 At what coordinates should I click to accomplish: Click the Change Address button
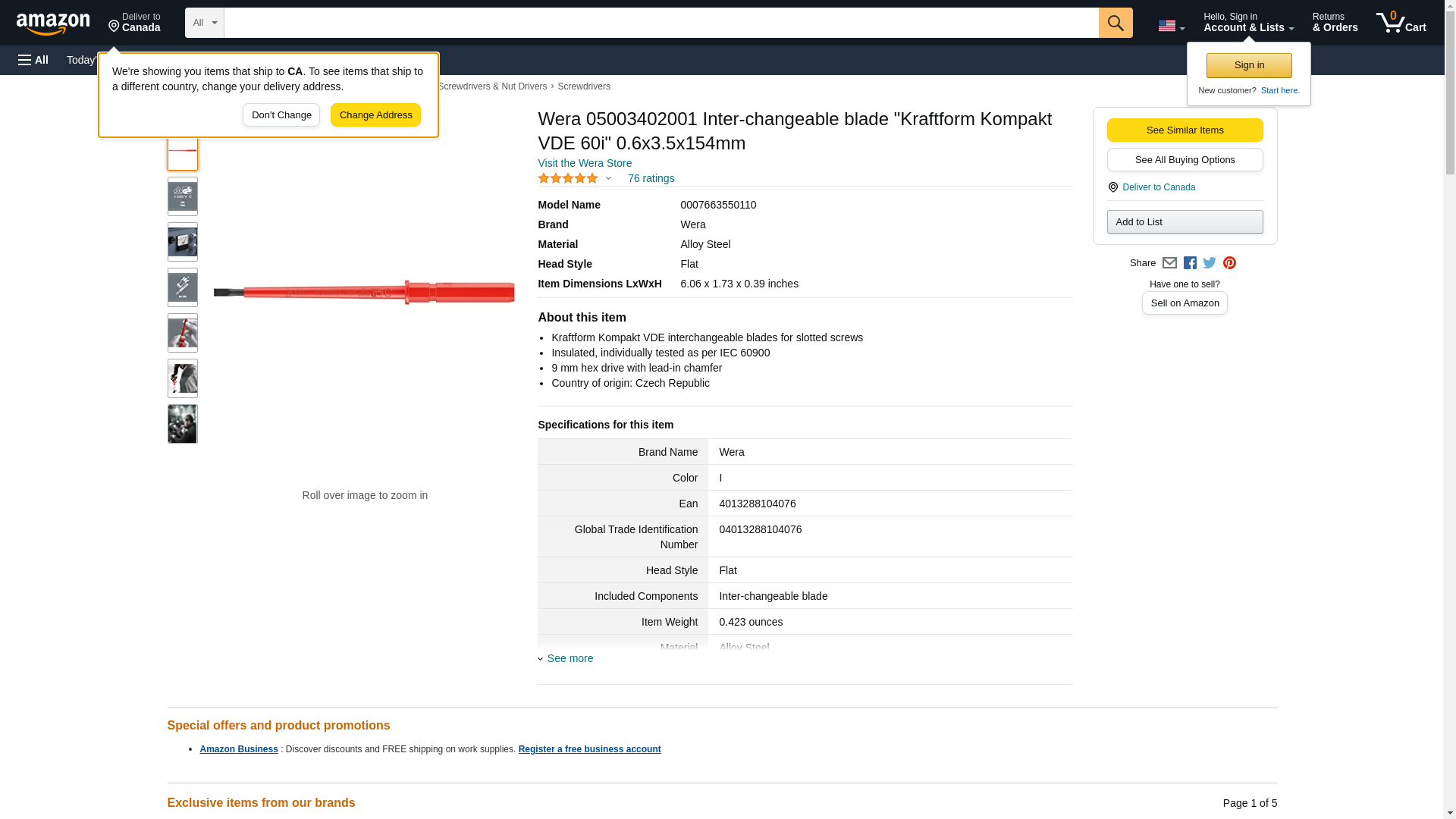pyautogui.click(x=375, y=115)
